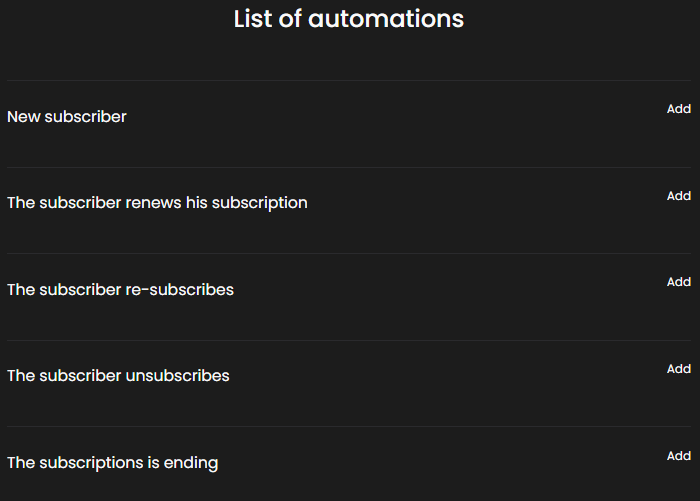Select 'The subscriptions is ending' text

point(112,463)
